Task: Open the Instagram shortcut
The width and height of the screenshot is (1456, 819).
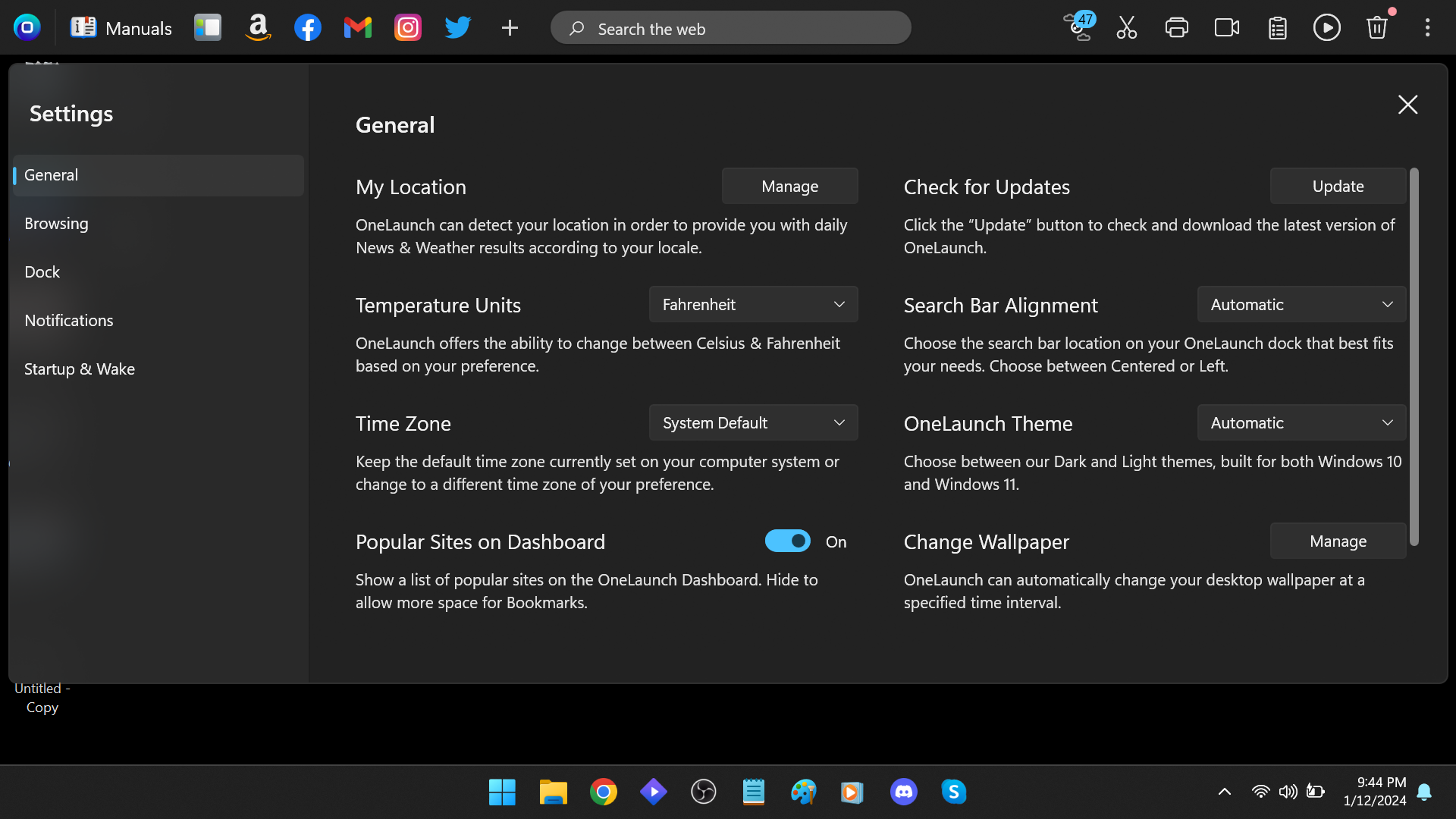Action: point(407,27)
